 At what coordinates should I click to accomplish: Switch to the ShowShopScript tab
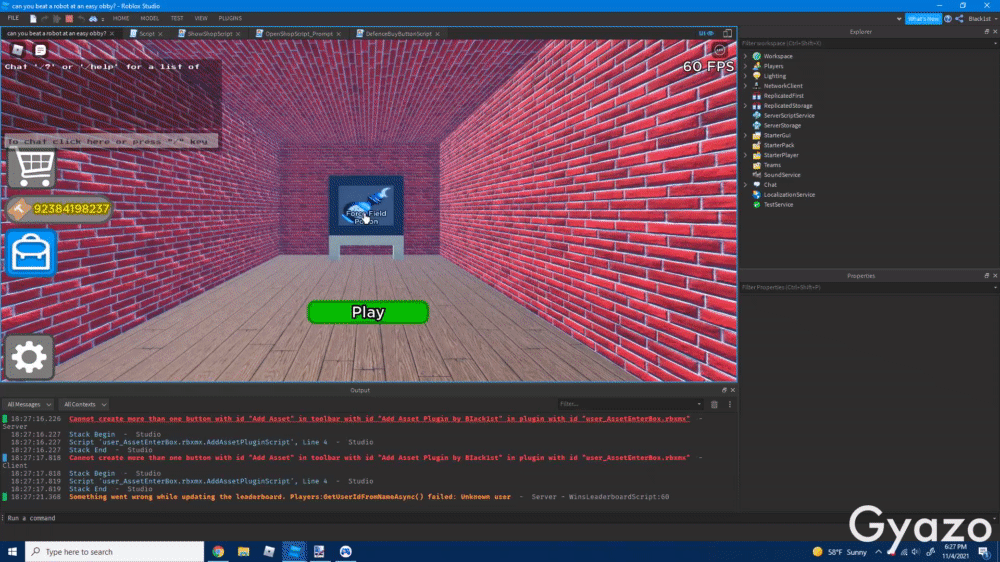tap(209, 33)
